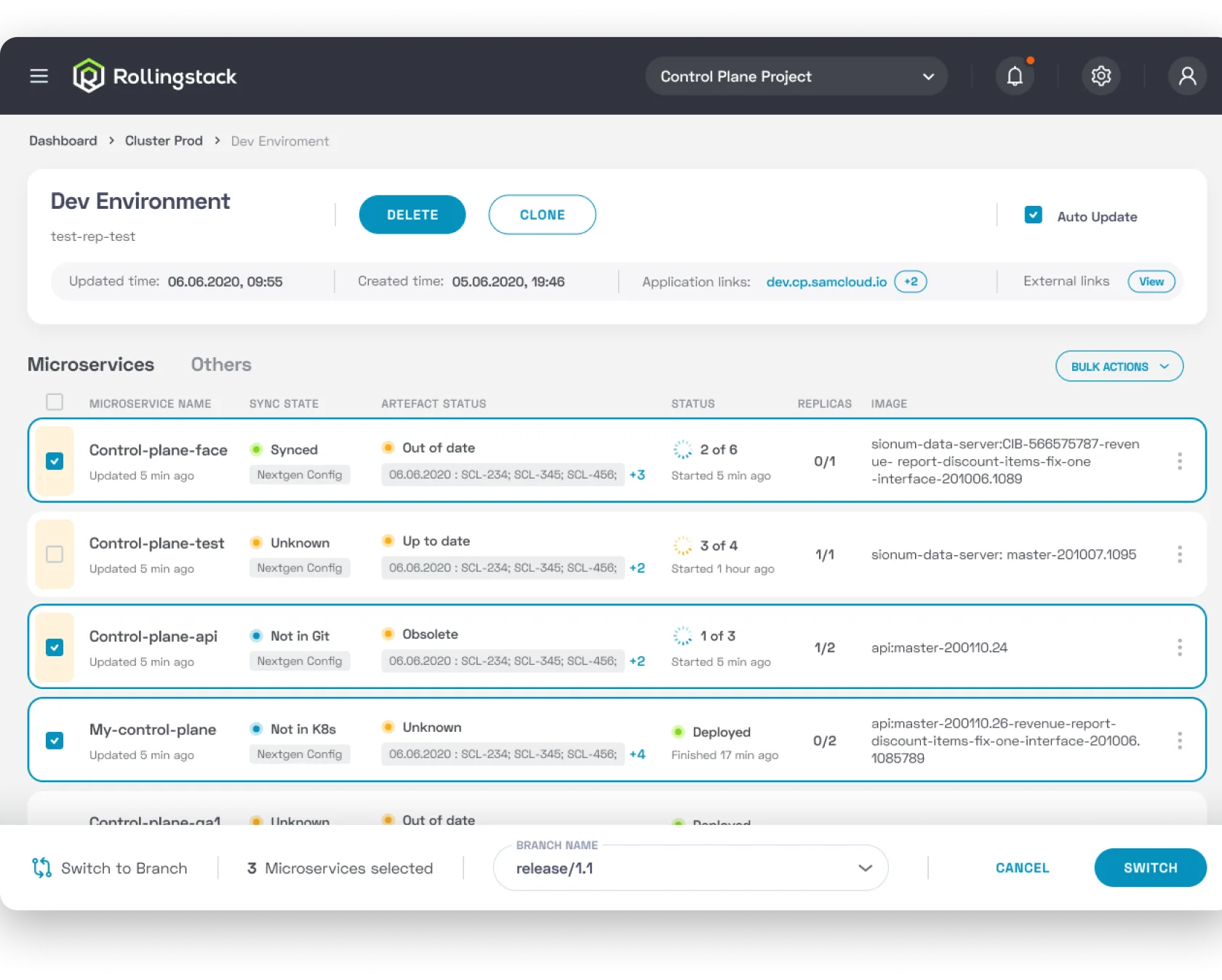Uncheck the Control-plane-api row checkbox
The width and height of the screenshot is (1222, 980).
tap(55, 648)
